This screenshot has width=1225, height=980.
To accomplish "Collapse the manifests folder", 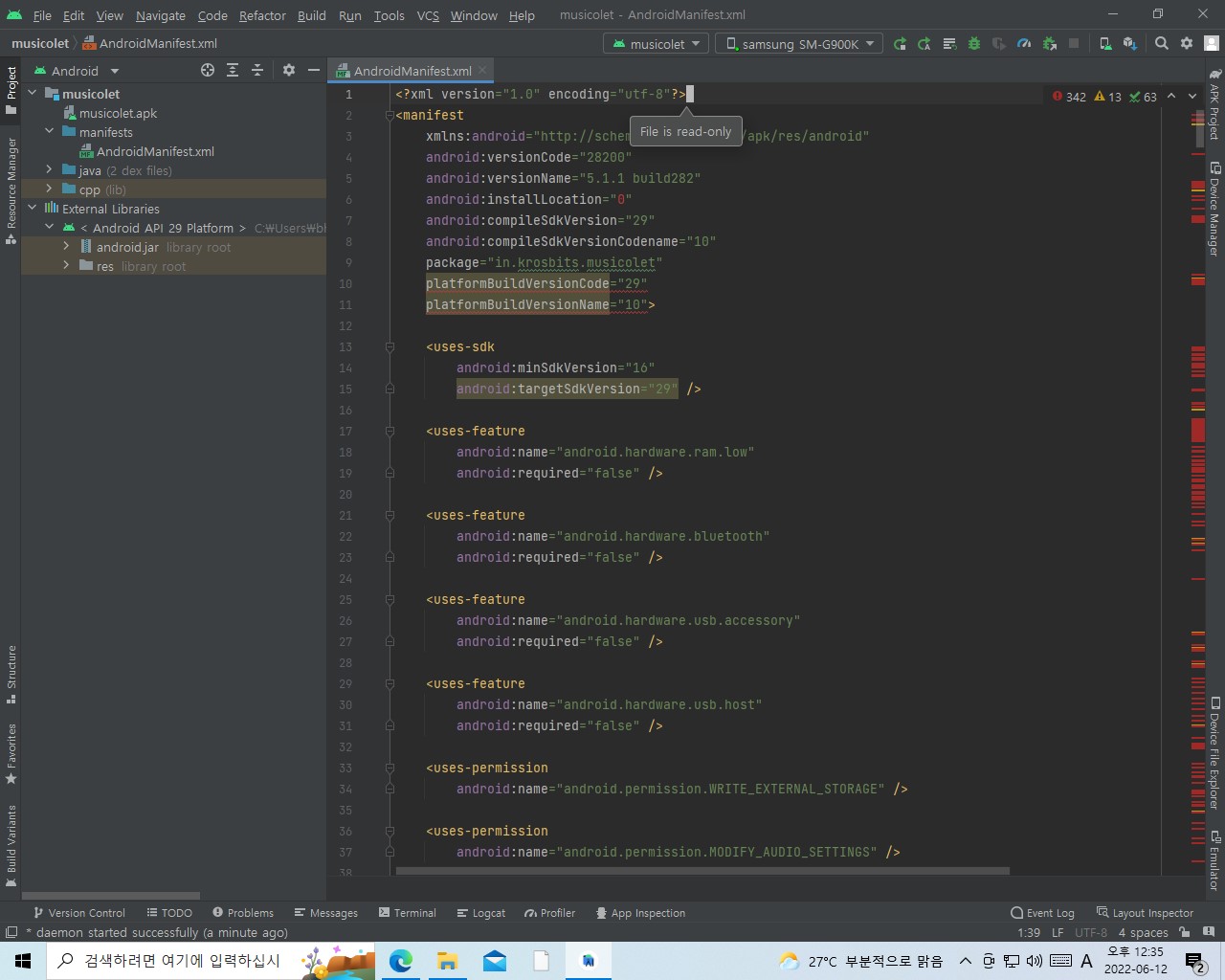I will [50, 132].
